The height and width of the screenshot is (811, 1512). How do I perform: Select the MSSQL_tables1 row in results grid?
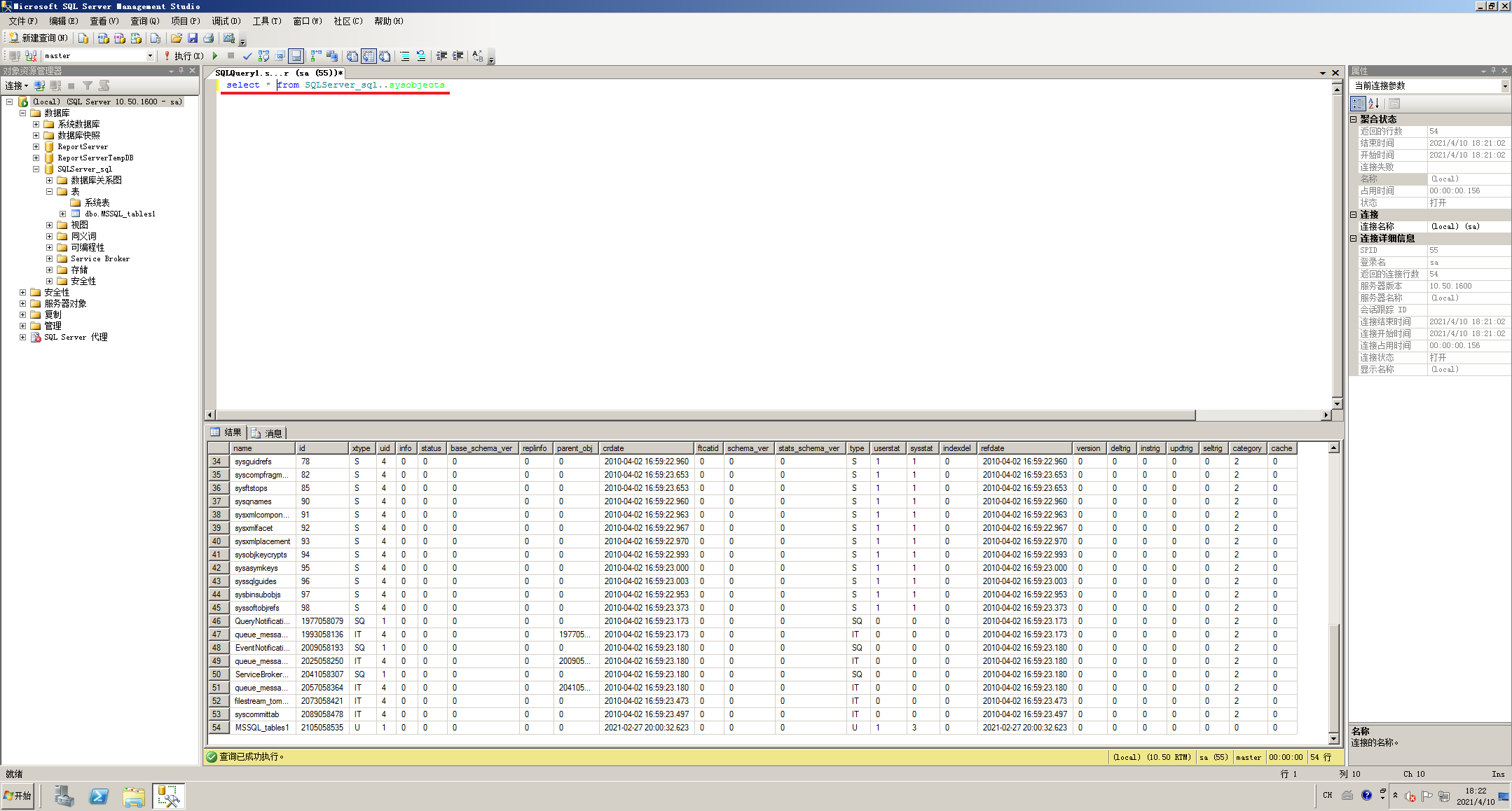point(263,728)
